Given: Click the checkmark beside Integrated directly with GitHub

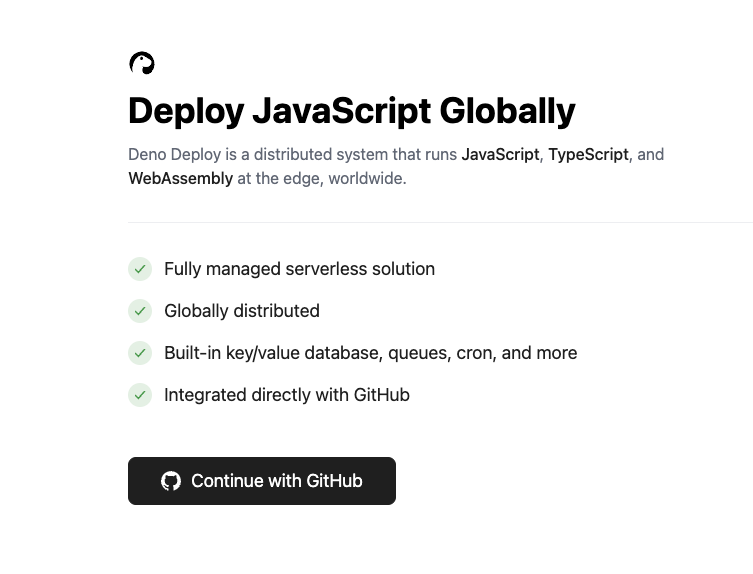Looking at the screenshot, I should click(x=140, y=395).
